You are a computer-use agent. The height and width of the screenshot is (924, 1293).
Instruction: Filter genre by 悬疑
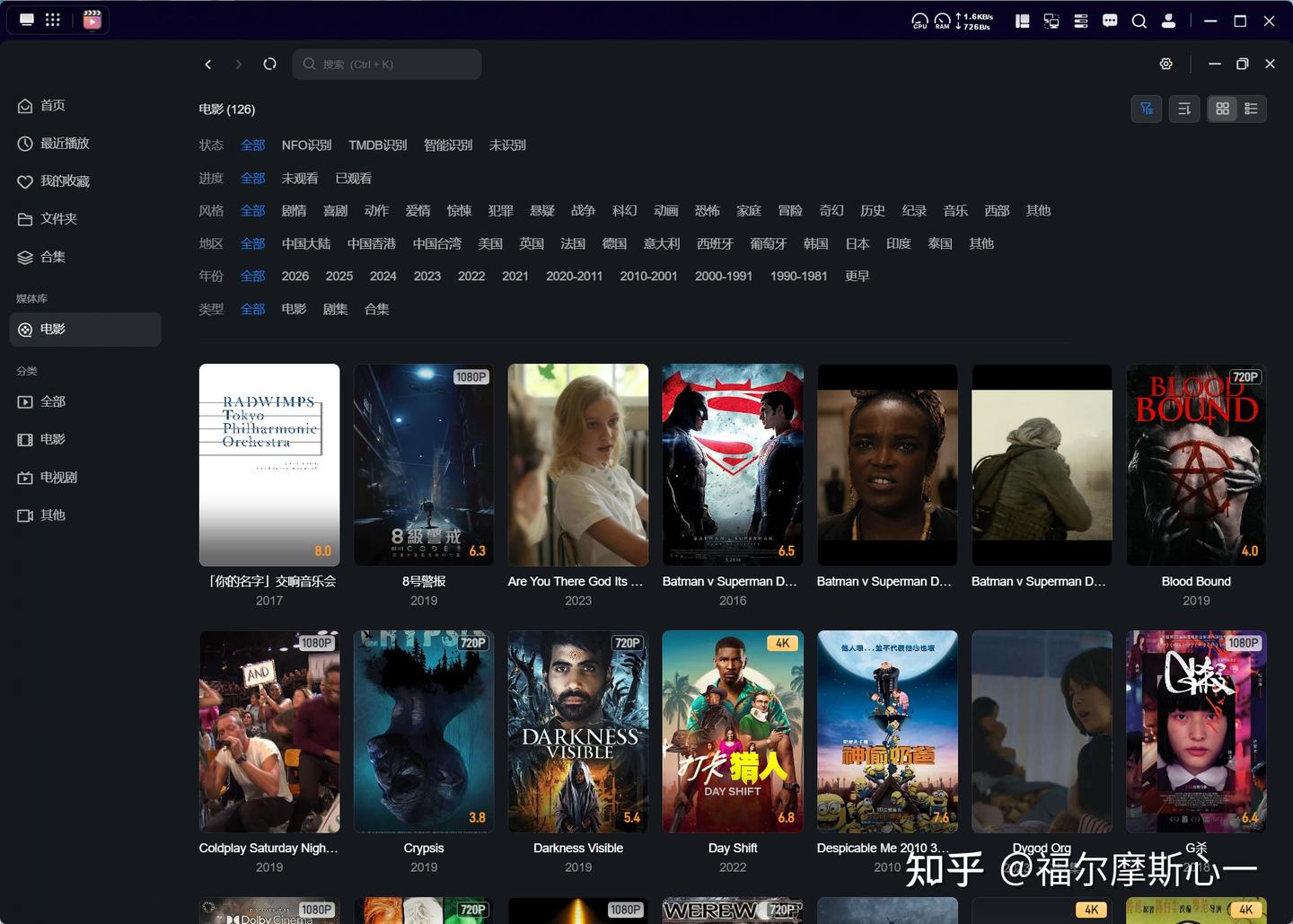[x=541, y=211]
